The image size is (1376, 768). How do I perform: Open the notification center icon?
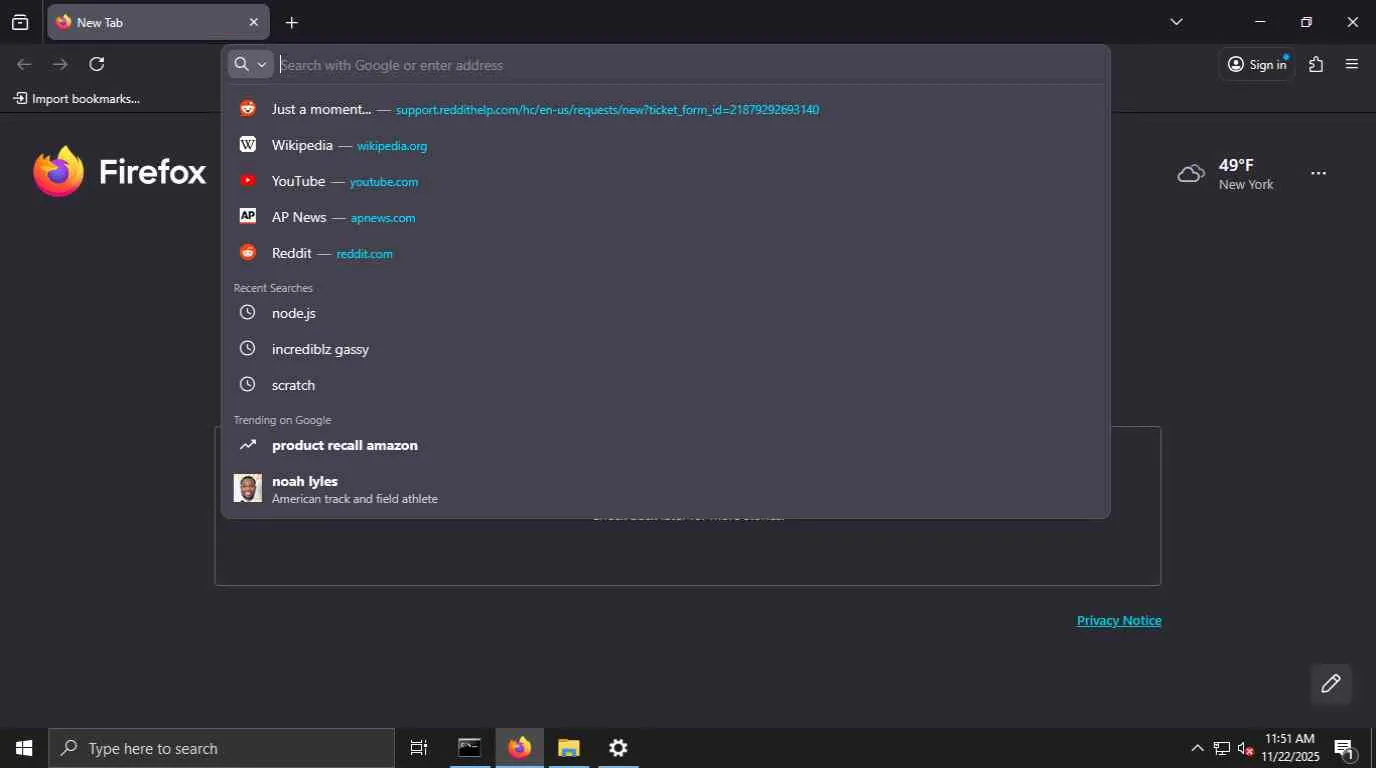click(x=1345, y=748)
